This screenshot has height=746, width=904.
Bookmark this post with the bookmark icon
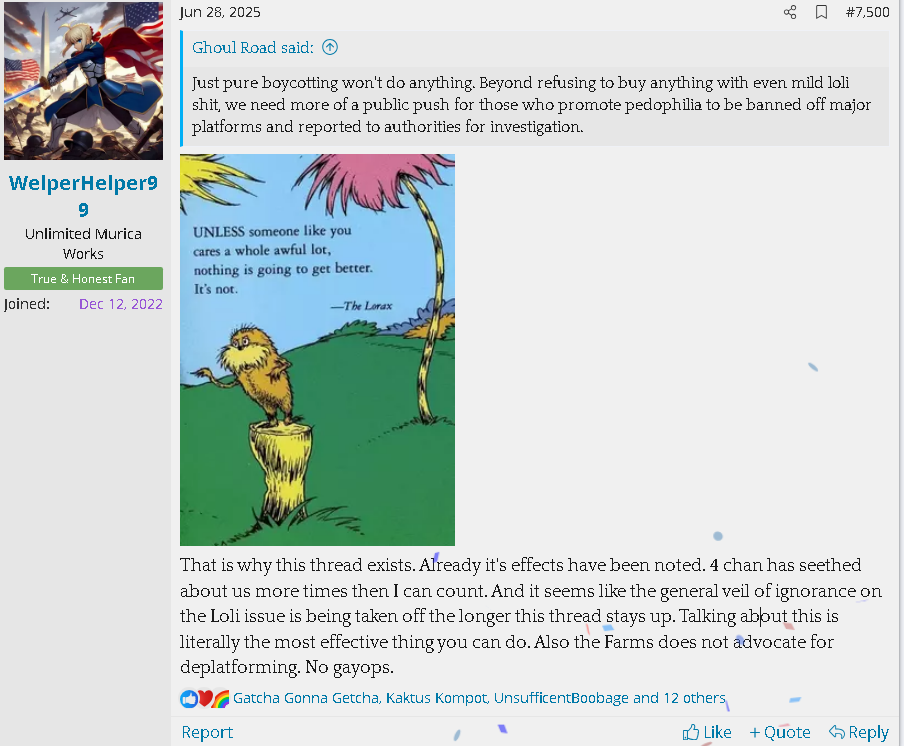tap(822, 12)
